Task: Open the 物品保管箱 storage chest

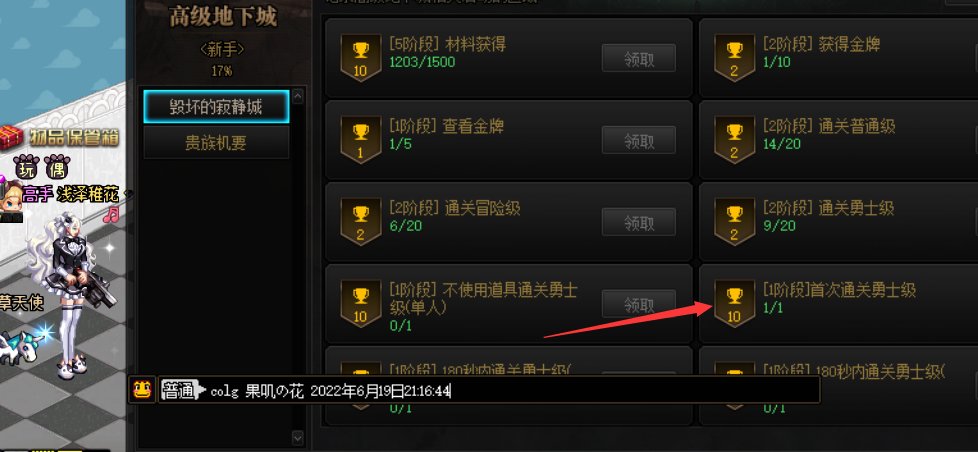Action: 60,137
